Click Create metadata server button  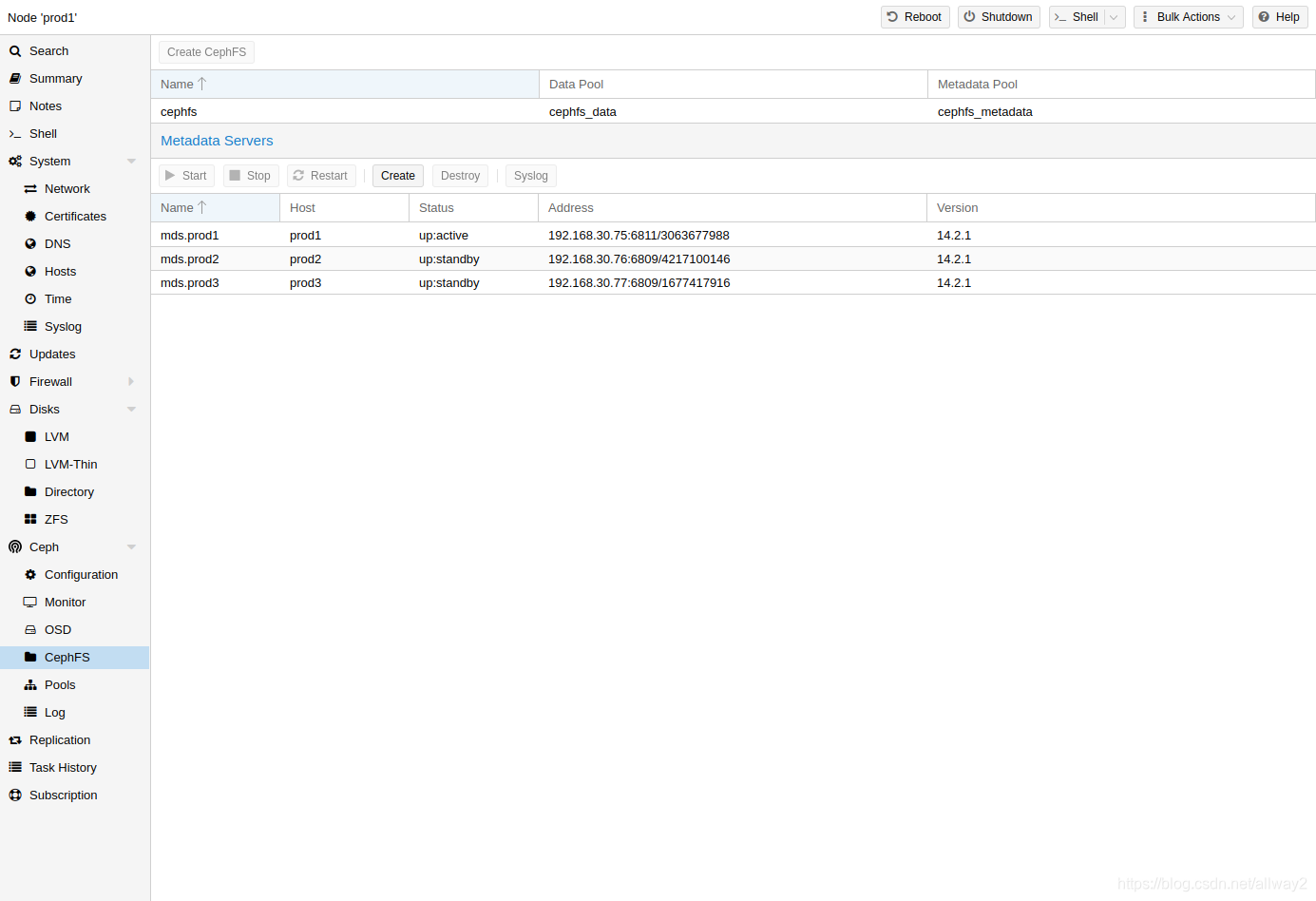(398, 176)
